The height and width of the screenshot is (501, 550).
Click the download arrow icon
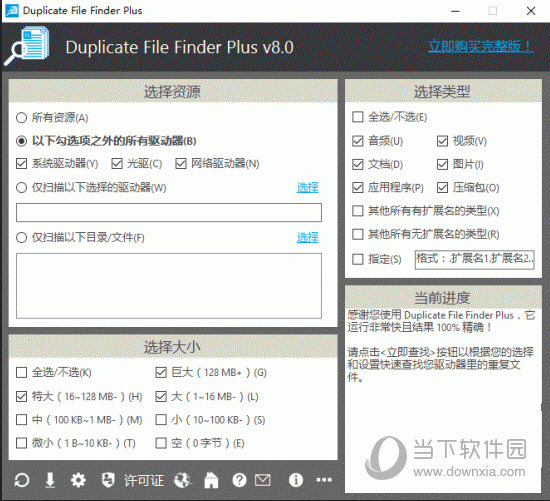tap(50, 480)
